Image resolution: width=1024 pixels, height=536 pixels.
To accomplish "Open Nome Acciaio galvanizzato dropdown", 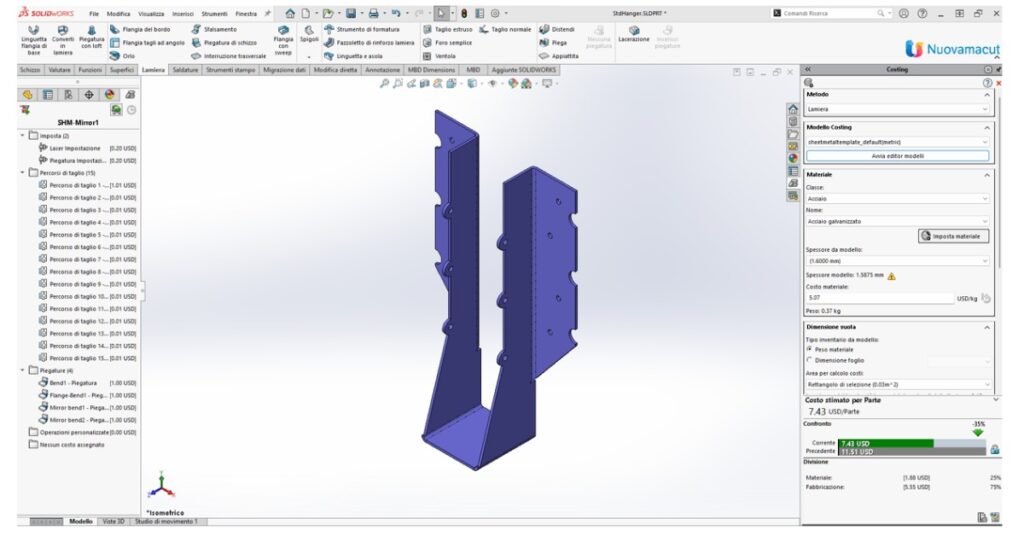I will click(x=897, y=221).
